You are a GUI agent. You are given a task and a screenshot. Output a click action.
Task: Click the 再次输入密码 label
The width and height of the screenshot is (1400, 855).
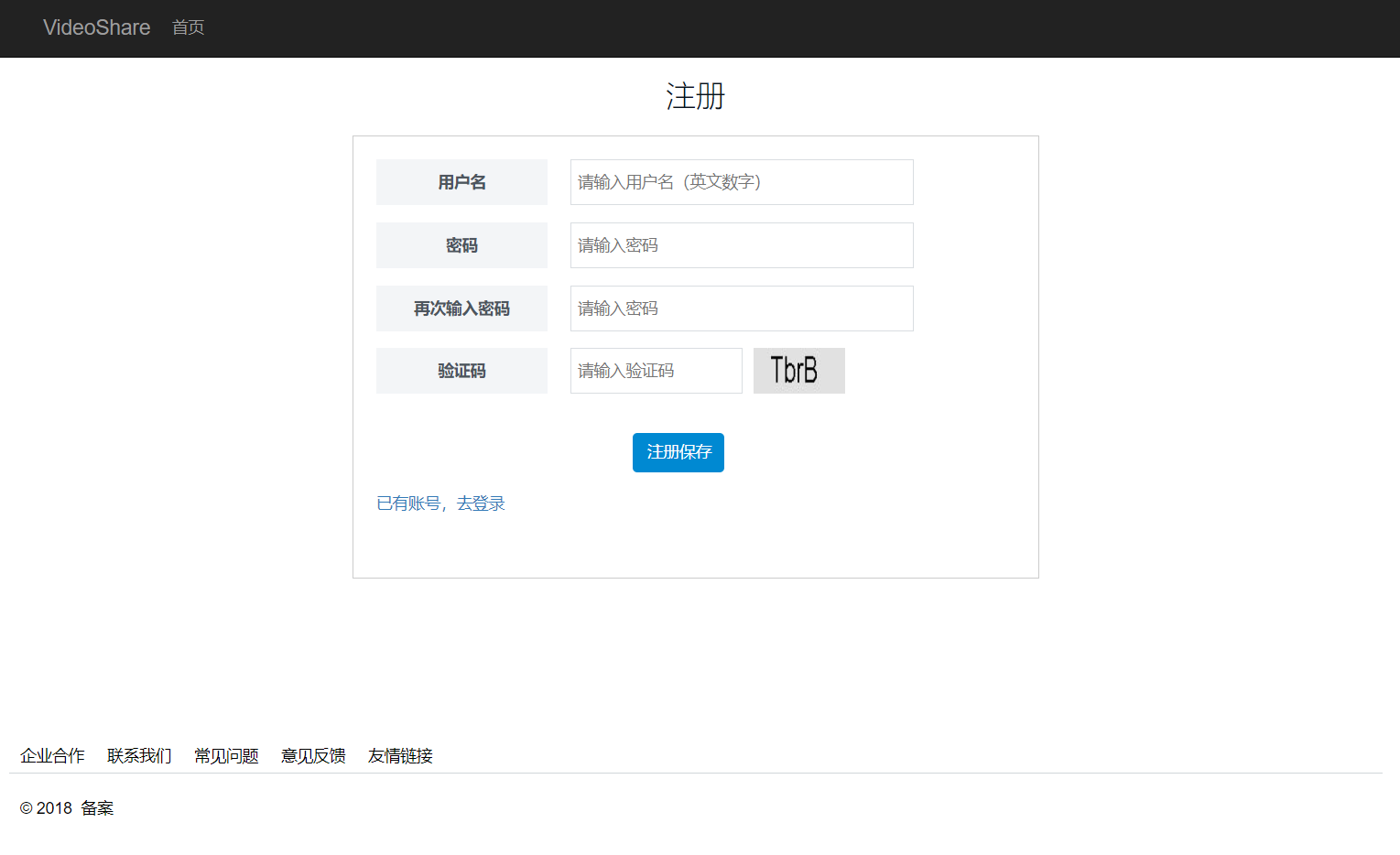[x=461, y=308]
